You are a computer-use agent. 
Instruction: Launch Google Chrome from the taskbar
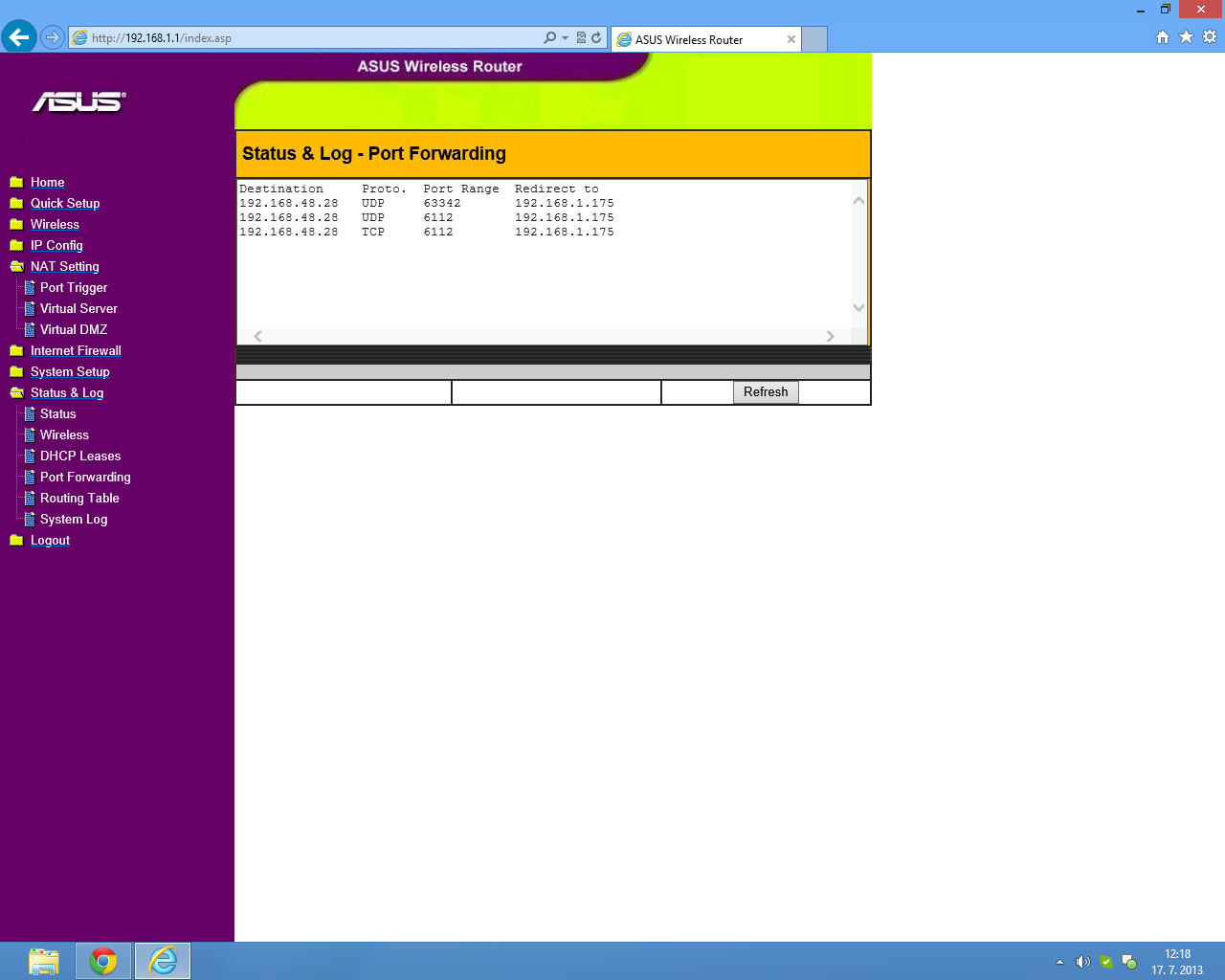point(103,961)
